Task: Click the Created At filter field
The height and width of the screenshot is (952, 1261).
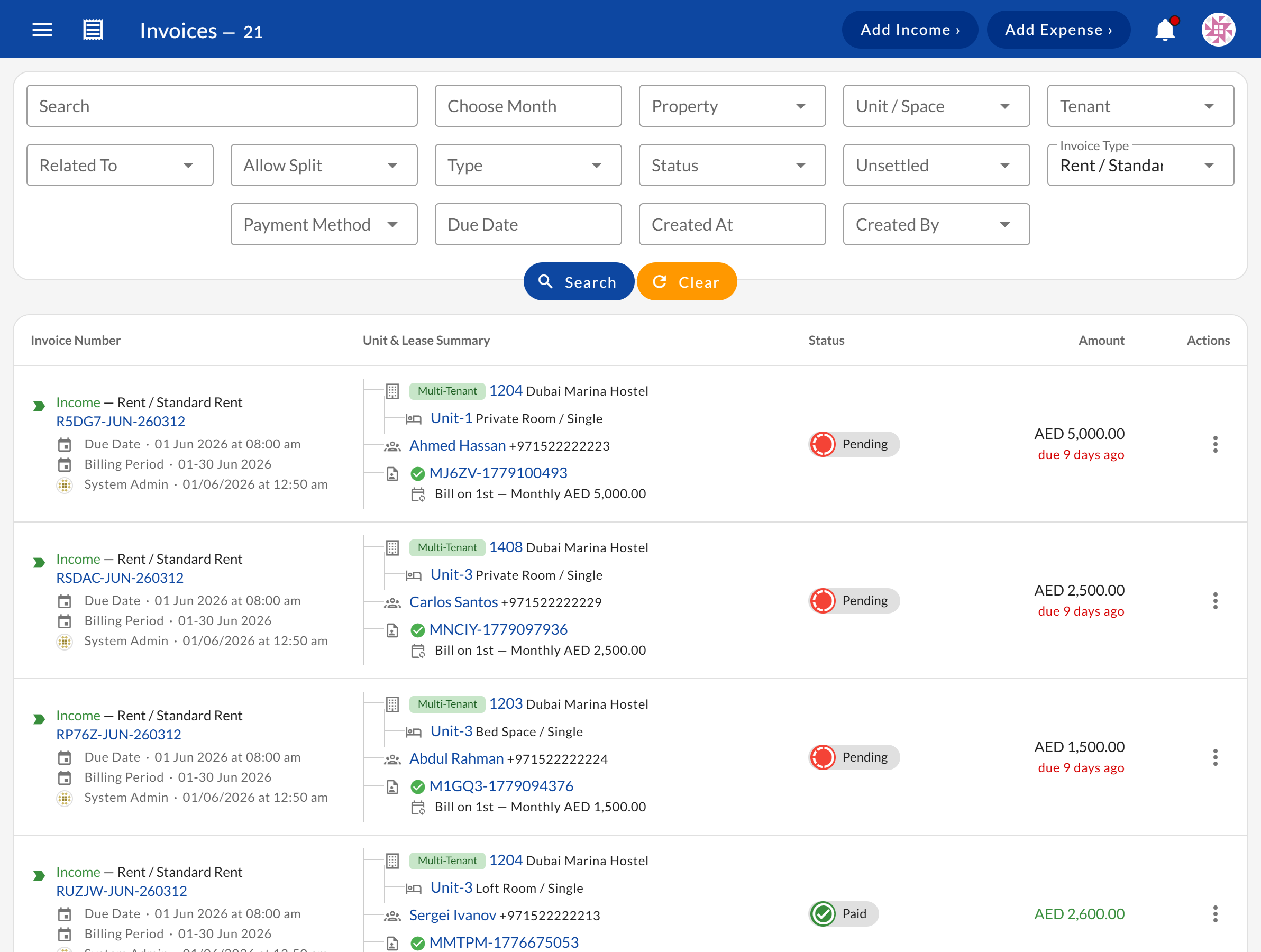Action: click(x=732, y=225)
